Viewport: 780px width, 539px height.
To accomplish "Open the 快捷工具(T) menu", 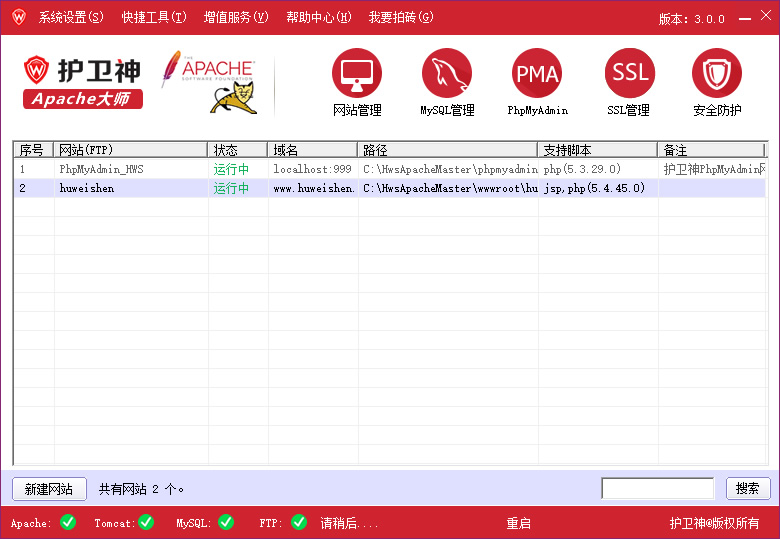I will pos(154,17).
